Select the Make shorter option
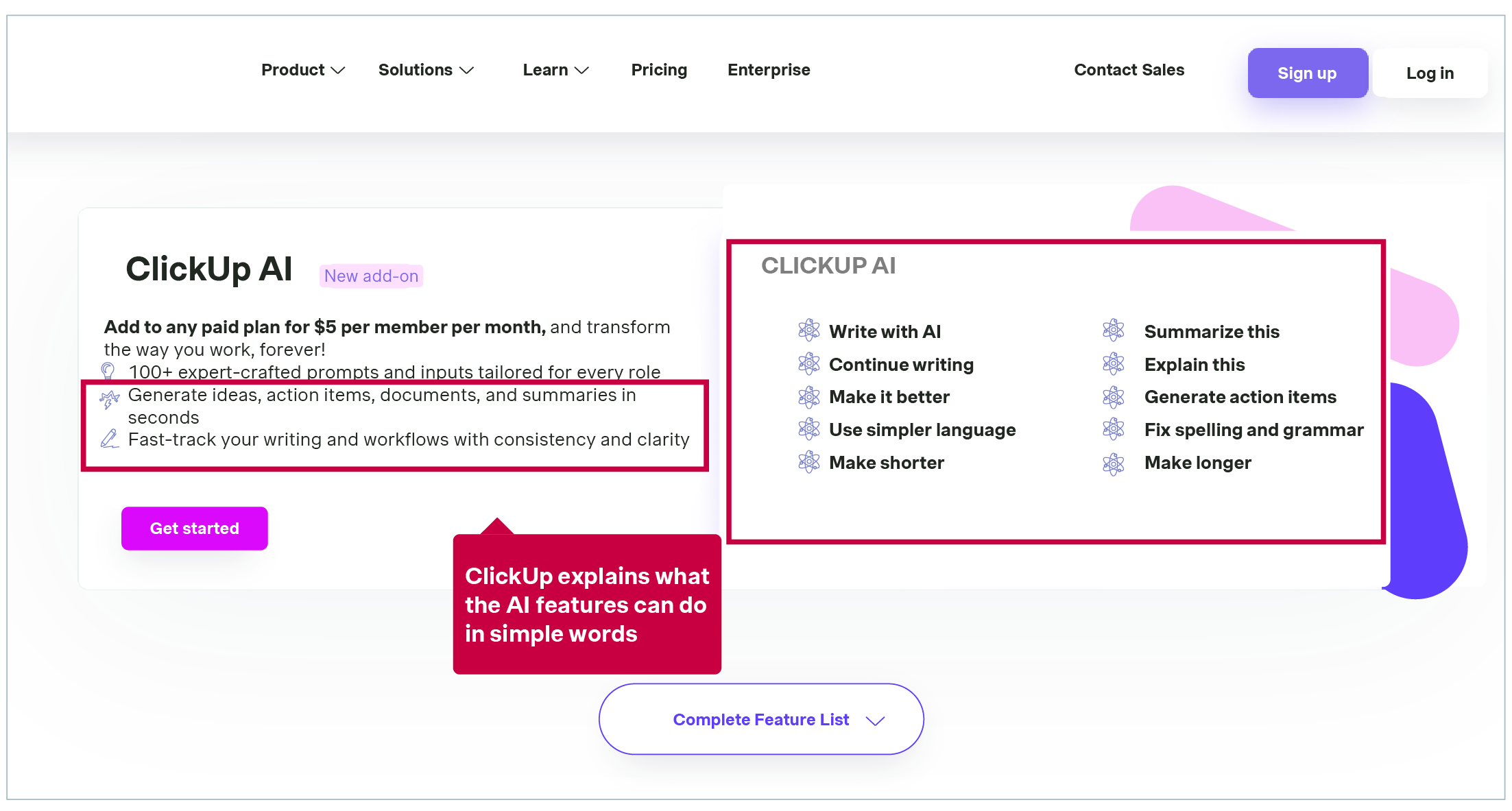The width and height of the screenshot is (1512, 811). 887,463
